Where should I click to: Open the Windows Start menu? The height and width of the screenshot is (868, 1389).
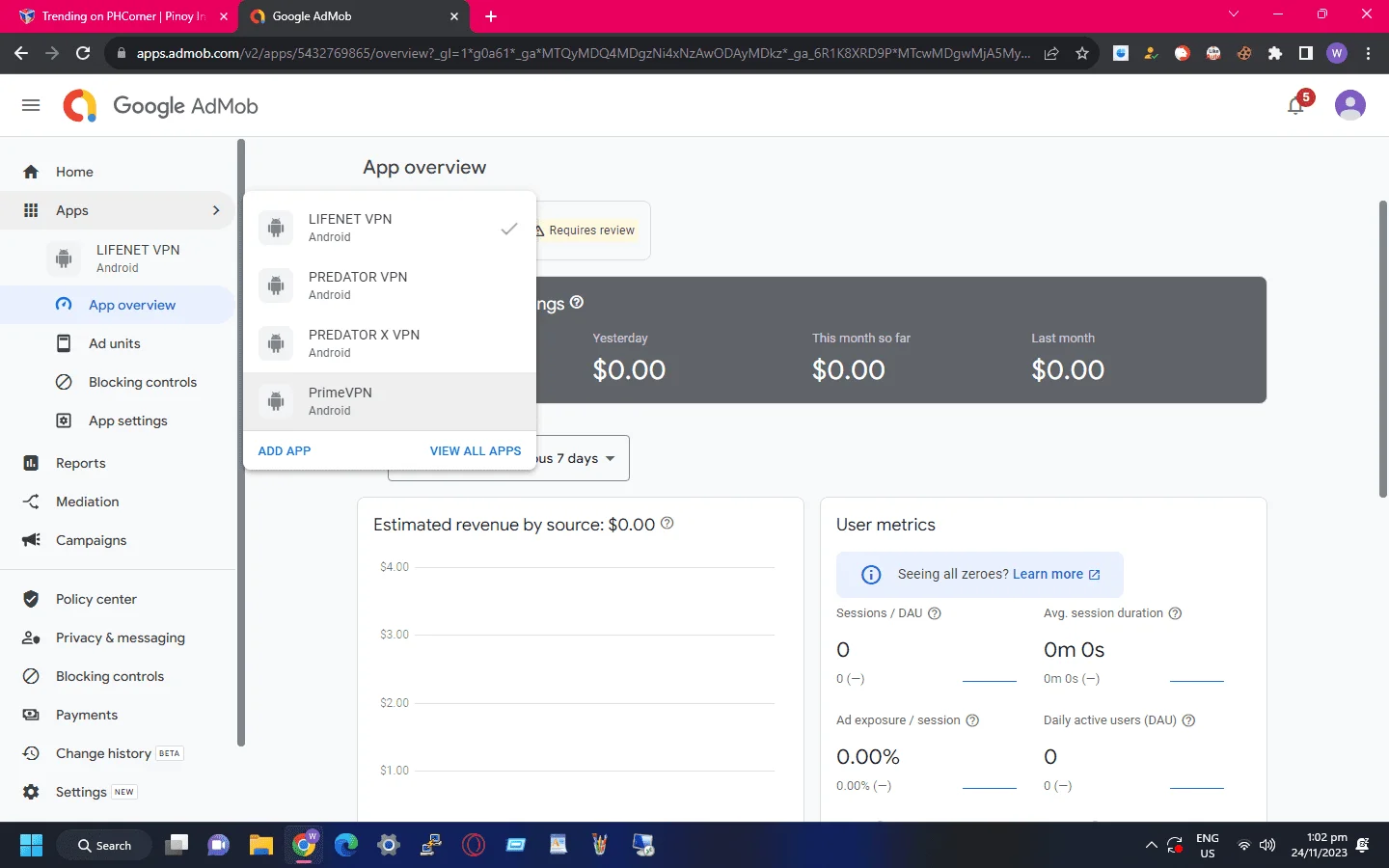pos(31,845)
